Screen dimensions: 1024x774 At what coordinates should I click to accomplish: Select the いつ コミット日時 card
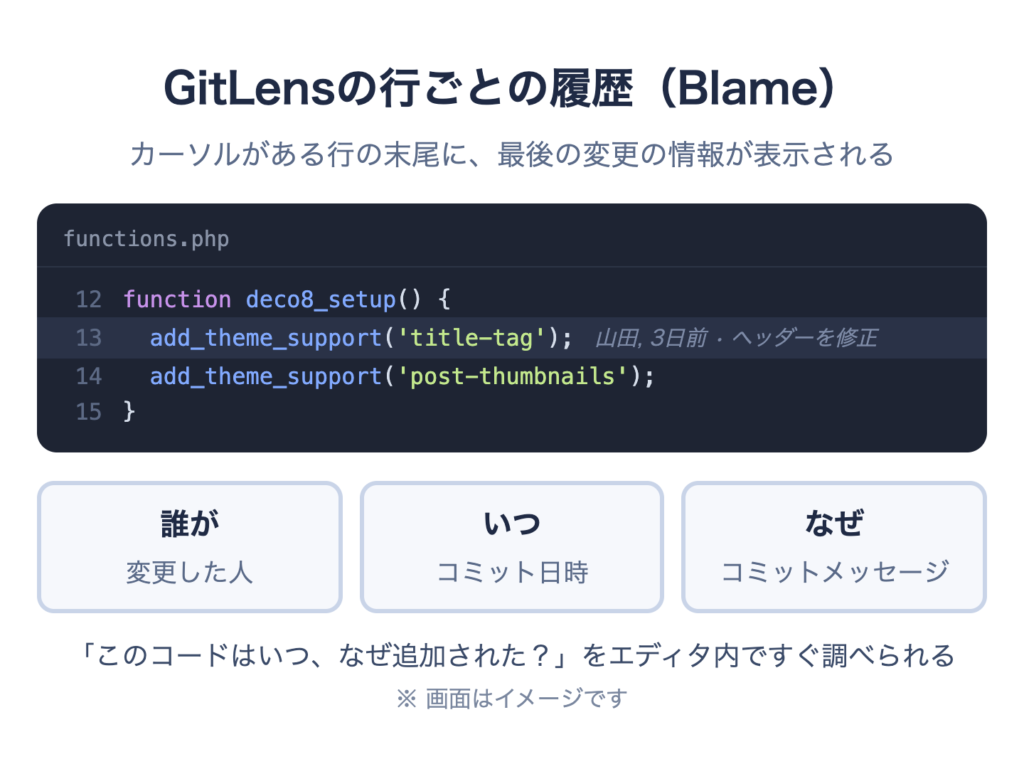point(512,547)
